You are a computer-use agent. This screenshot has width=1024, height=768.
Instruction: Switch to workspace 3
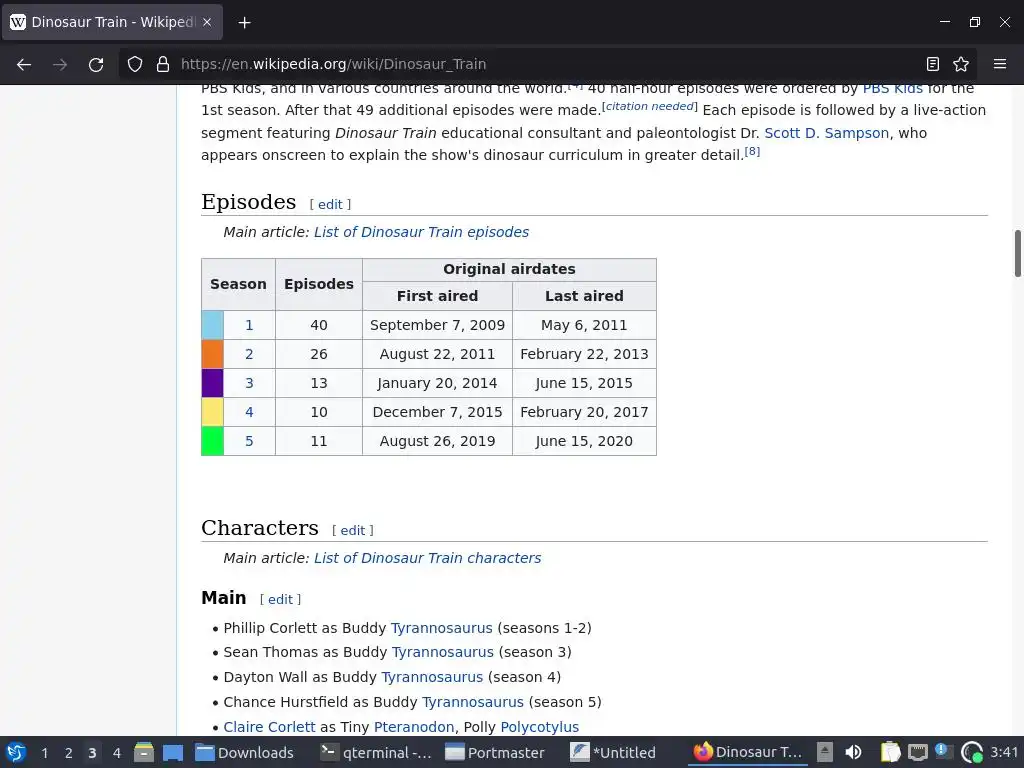click(x=92, y=753)
